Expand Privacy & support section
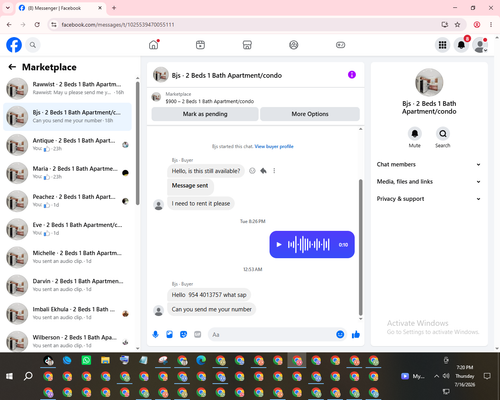The width and height of the screenshot is (500, 400). point(429,199)
